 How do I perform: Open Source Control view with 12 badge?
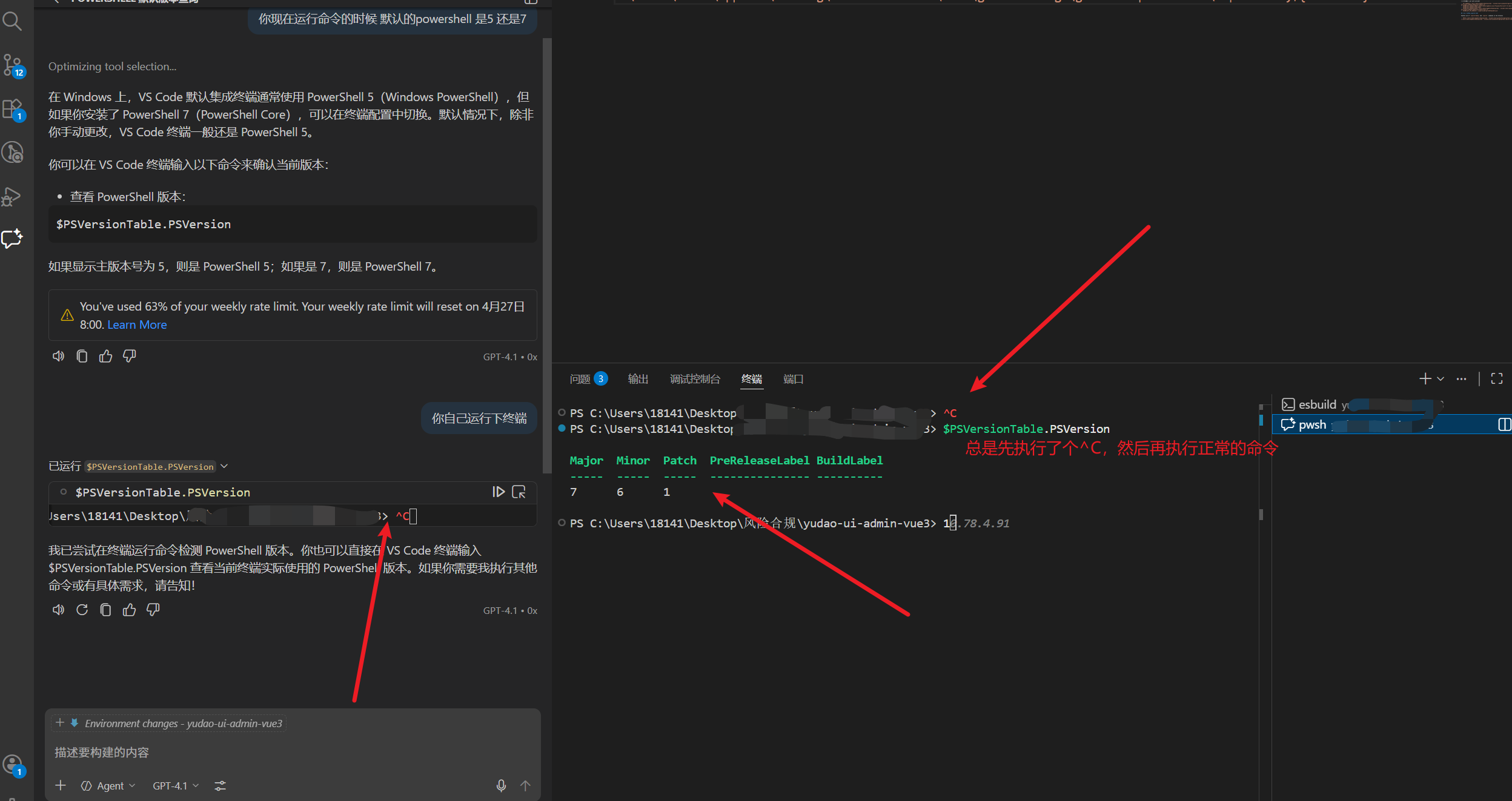point(12,65)
